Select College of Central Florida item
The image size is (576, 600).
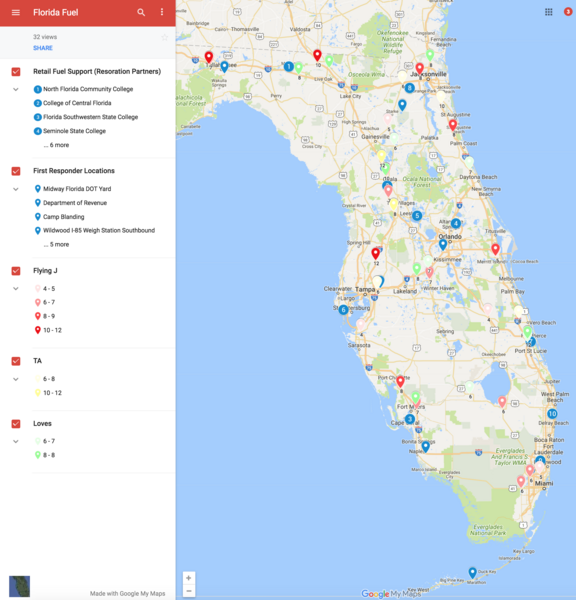73,103
